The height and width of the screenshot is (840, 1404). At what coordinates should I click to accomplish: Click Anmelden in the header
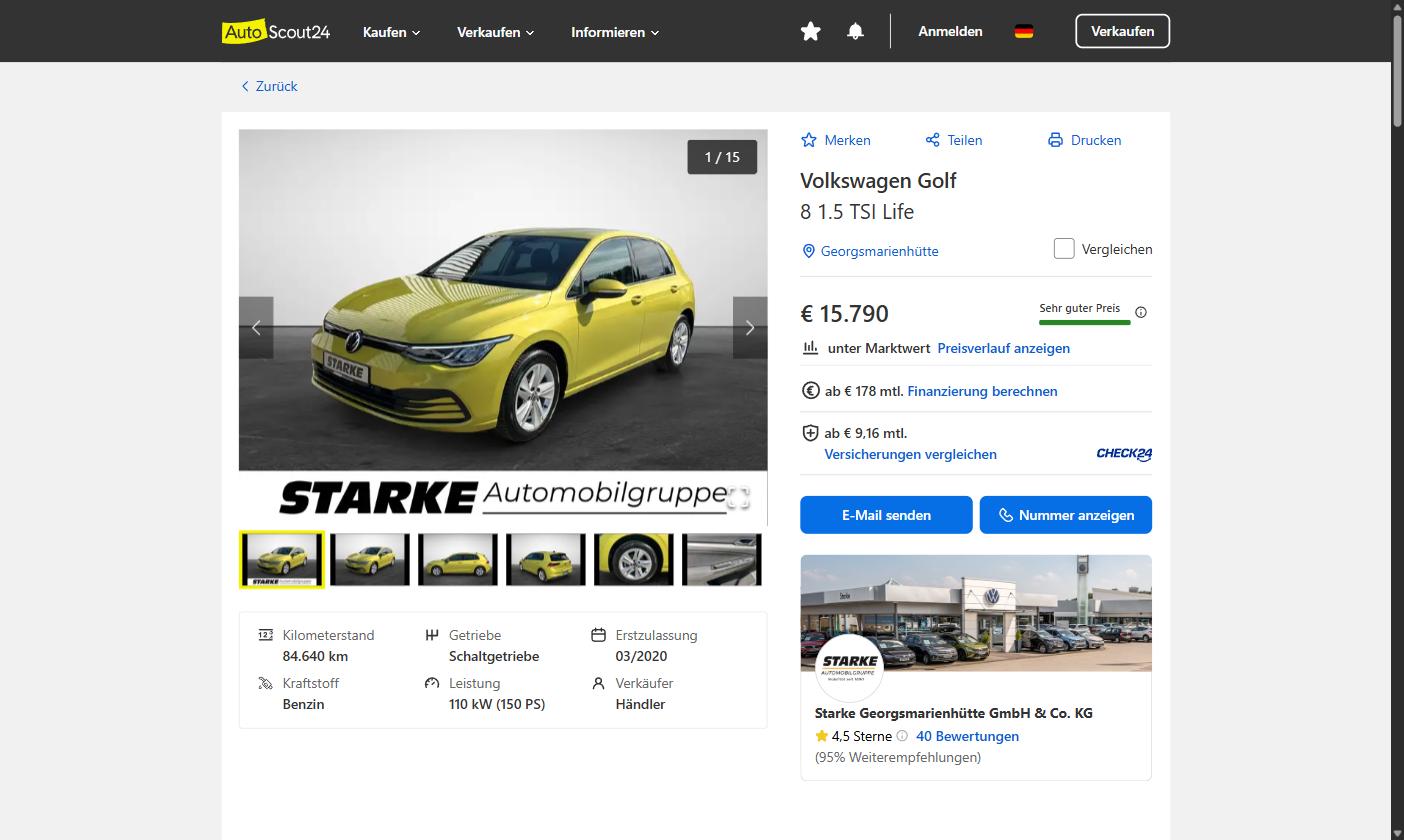950,32
